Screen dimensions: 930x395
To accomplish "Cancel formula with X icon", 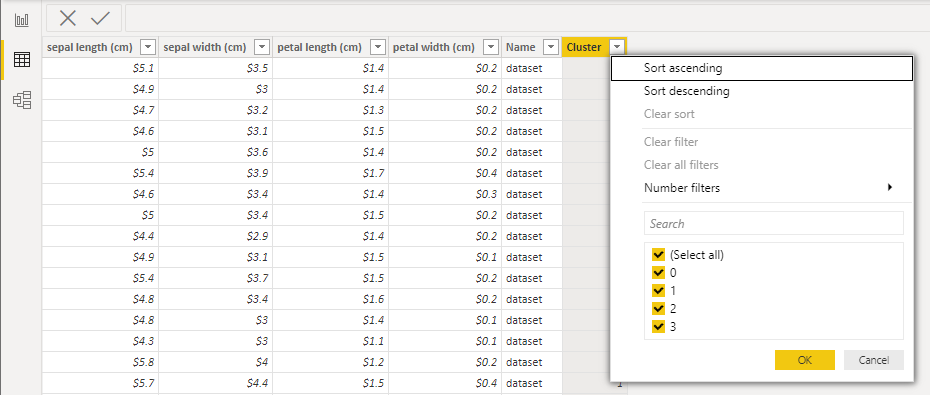I will [68, 18].
